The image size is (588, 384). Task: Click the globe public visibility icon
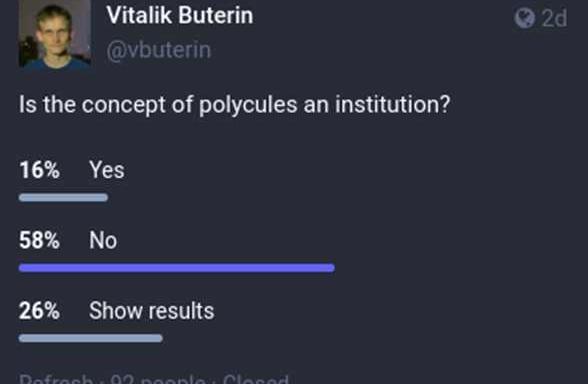coord(524,18)
